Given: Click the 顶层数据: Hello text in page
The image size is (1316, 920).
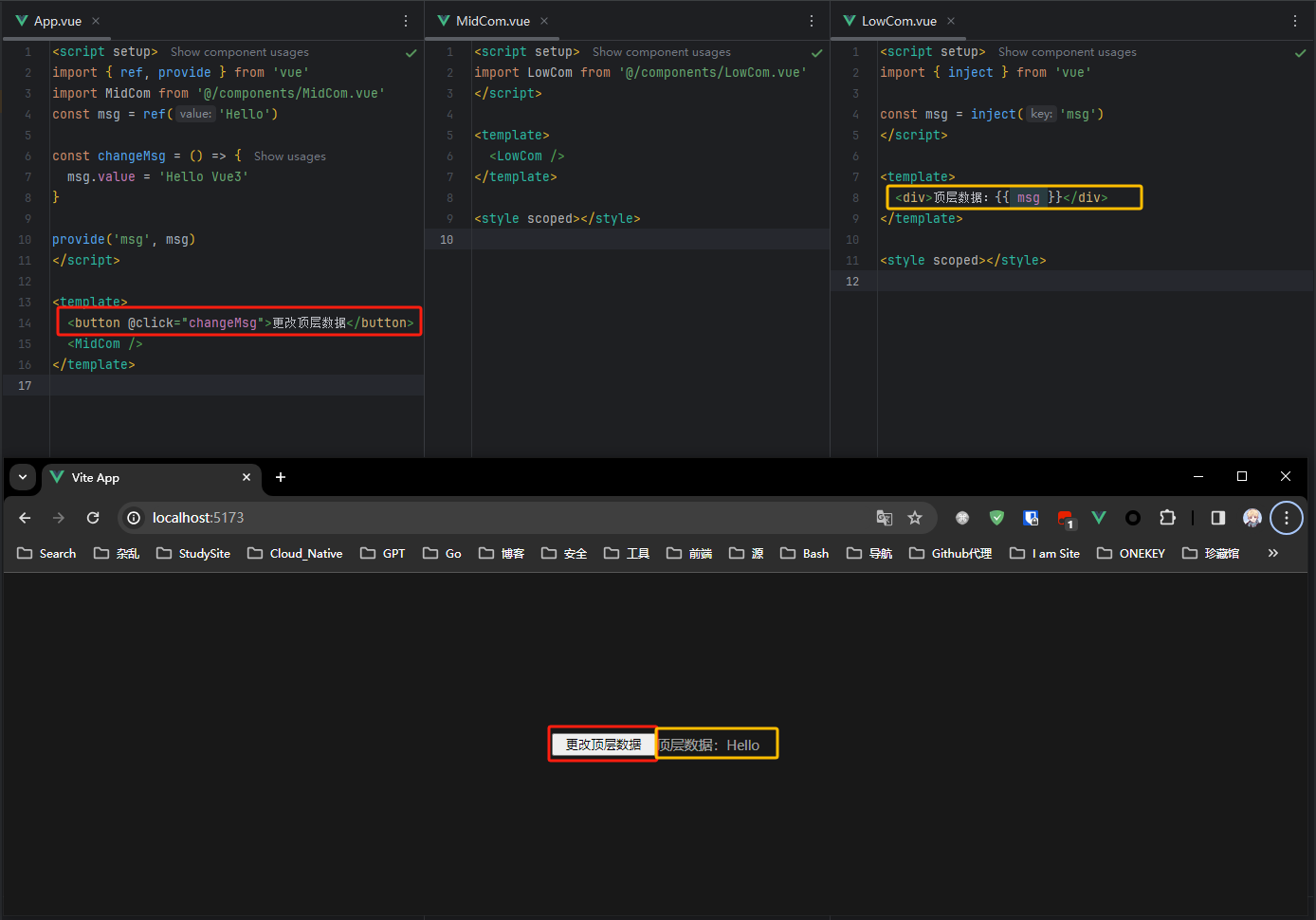Looking at the screenshot, I should pos(709,745).
